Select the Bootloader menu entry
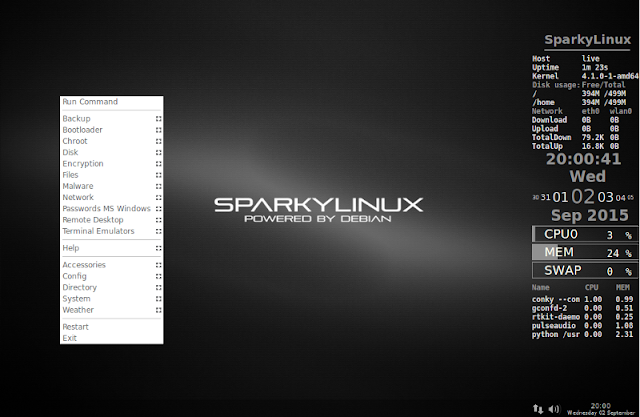Viewport: 640px width, 417px height. [111, 130]
